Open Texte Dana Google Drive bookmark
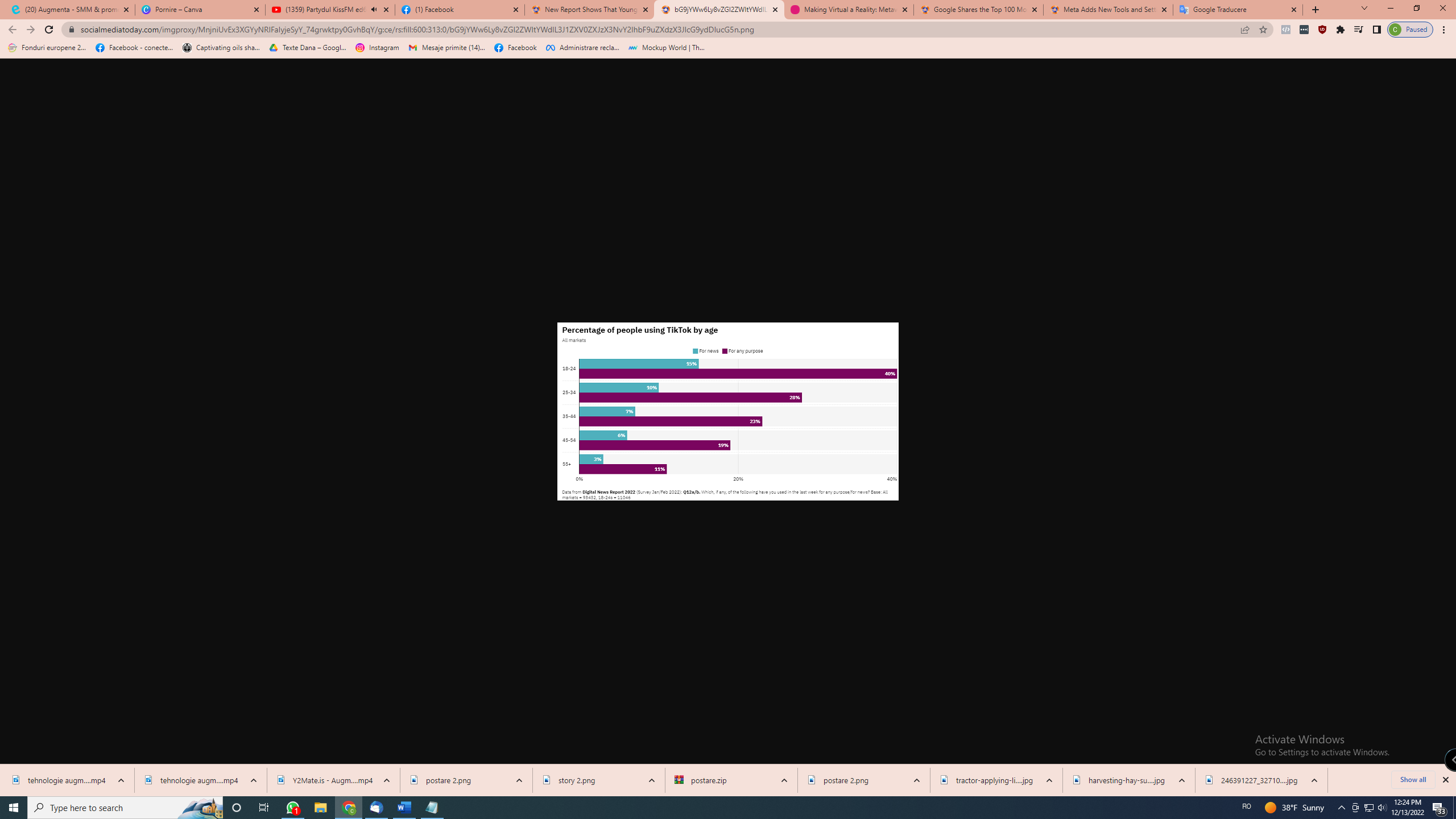 point(308,48)
